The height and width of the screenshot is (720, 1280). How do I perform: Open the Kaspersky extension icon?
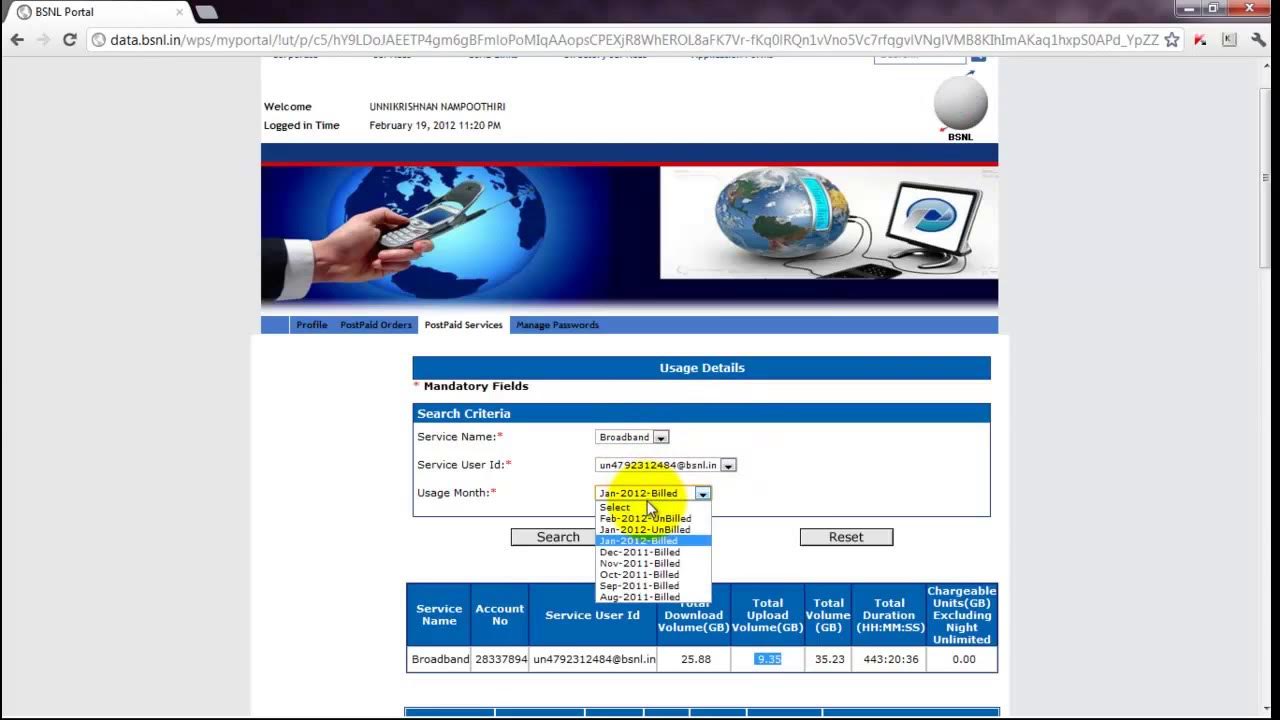[x=1200, y=40]
